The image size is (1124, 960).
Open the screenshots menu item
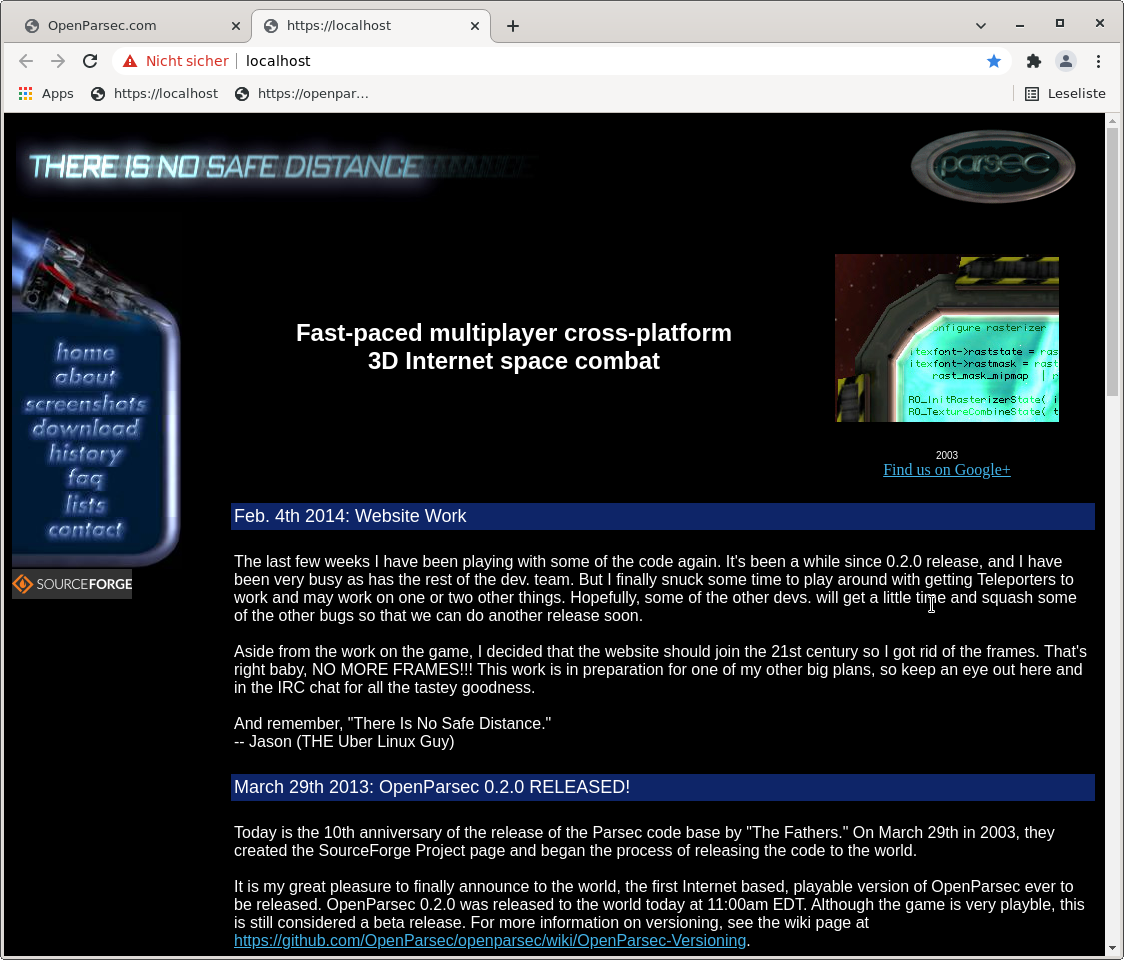tap(85, 404)
